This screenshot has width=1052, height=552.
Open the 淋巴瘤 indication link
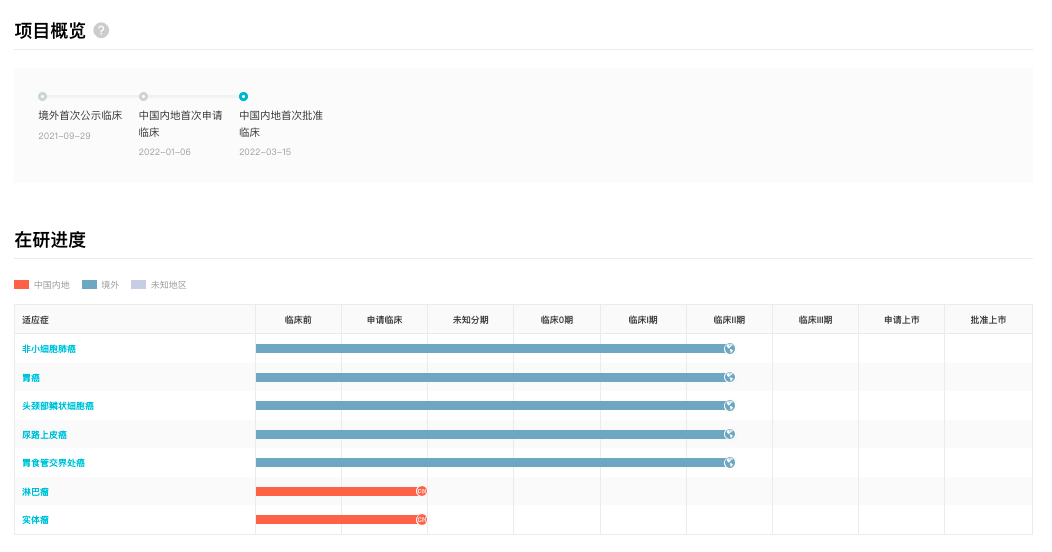tap(35, 492)
